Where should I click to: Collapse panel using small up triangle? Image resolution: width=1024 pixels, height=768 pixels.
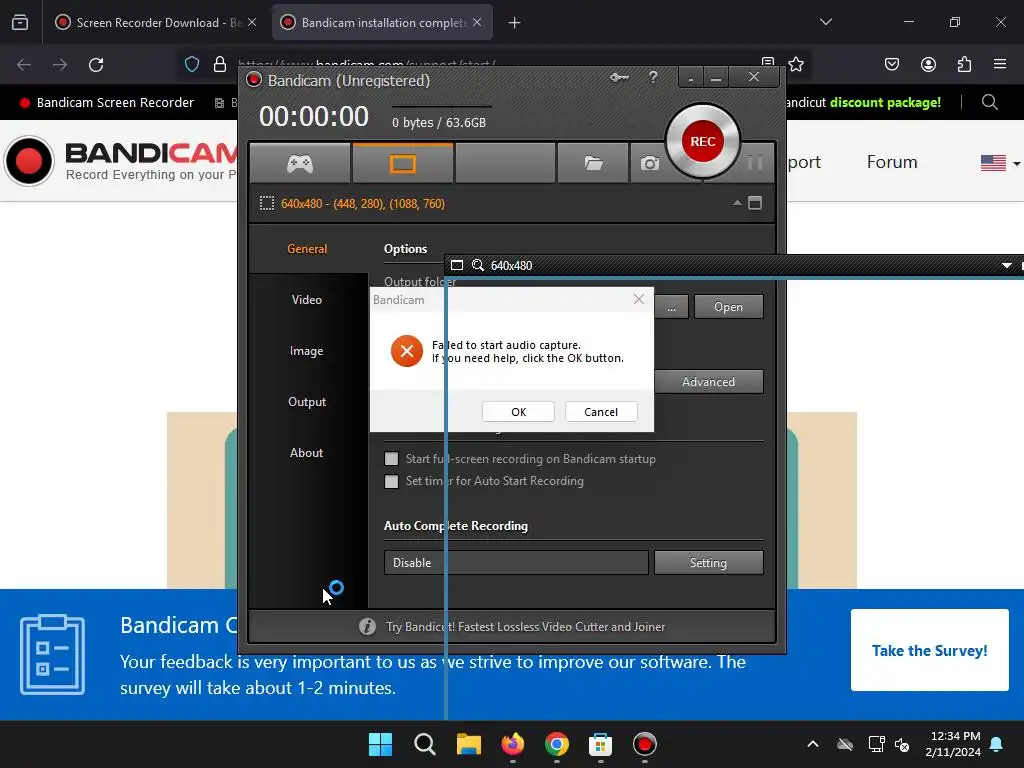[x=737, y=203]
